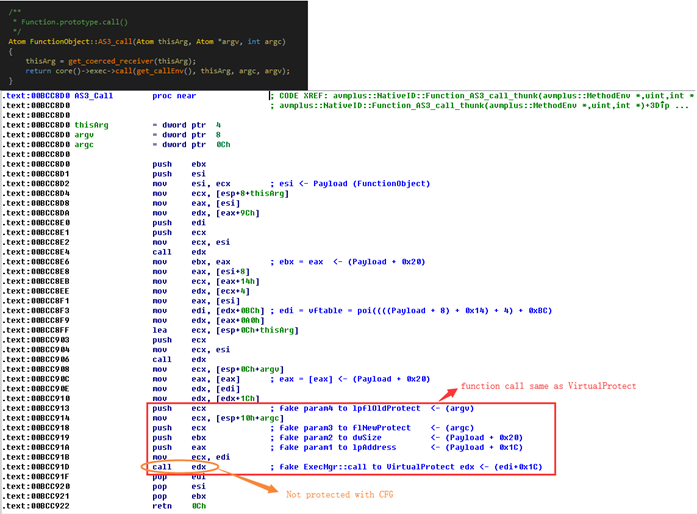Click mov ecx, [esp+0Ch+argv] instruction

[x=218, y=369]
